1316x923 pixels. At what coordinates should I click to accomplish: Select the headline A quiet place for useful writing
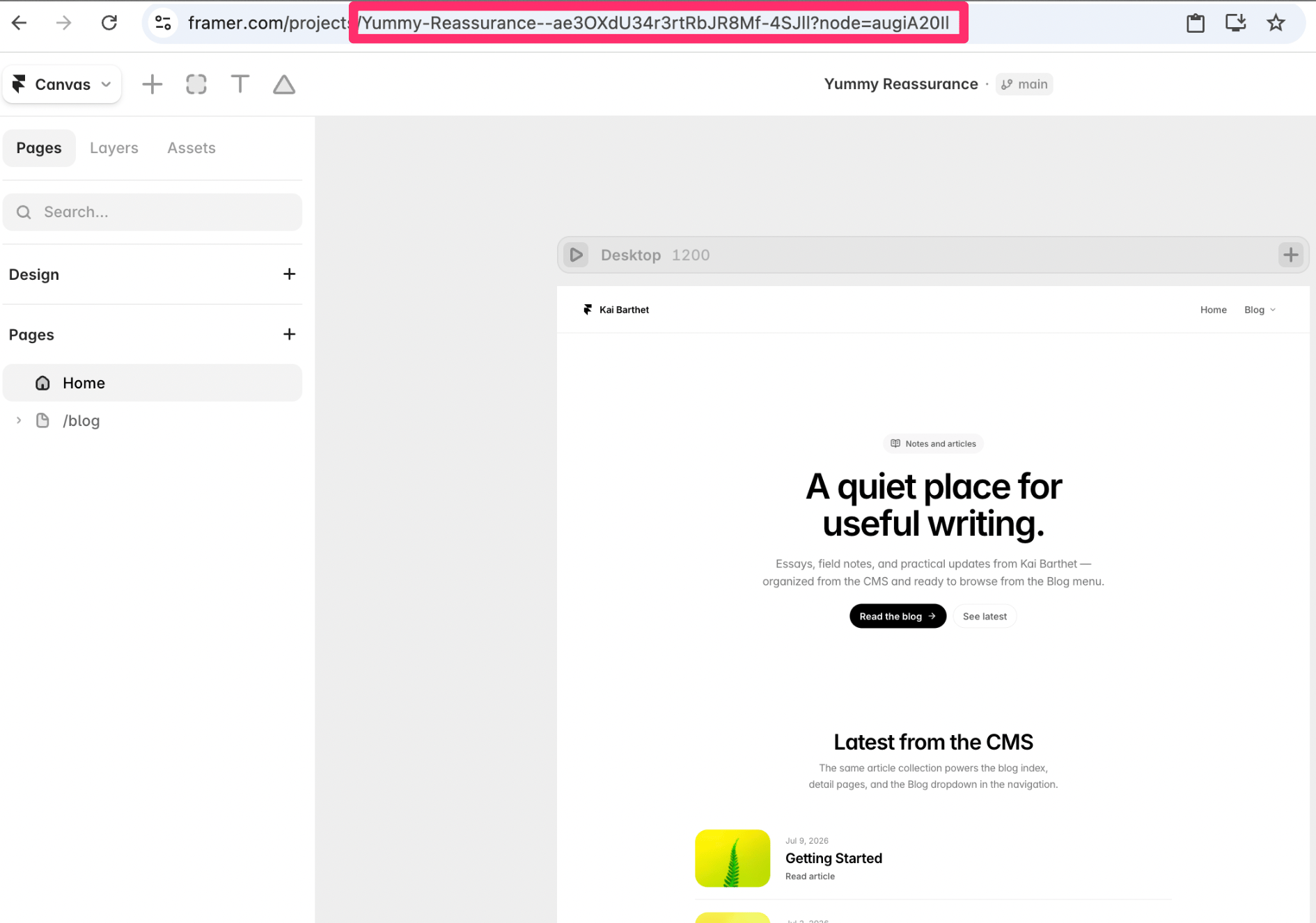(x=933, y=505)
